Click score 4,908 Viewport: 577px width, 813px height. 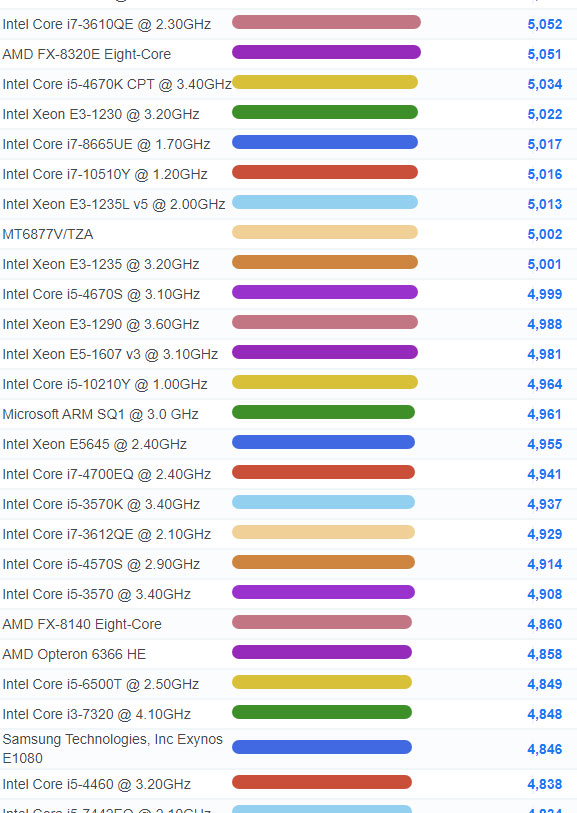click(544, 595)
